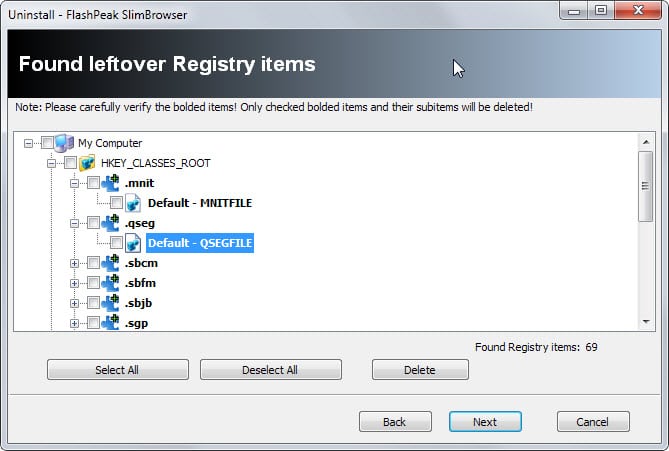The height and width of the screenshot is (451, 669).
Task: Click the scrollbar up arrow
Action: tap(646, 142)
